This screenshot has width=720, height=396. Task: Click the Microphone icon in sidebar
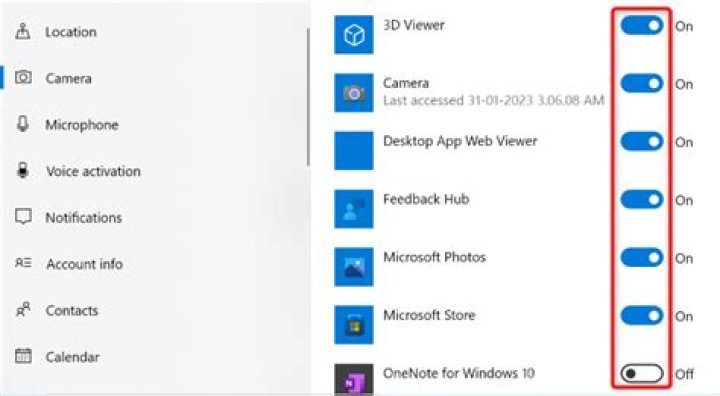click(x=22, y=124)
